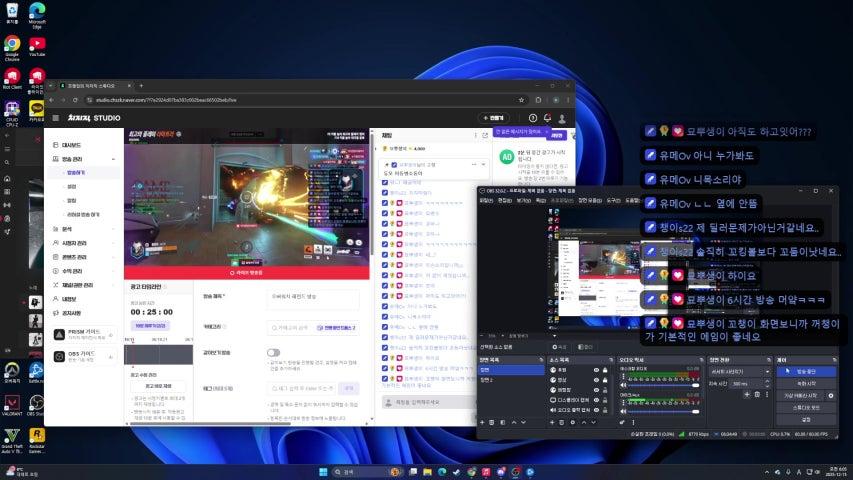This screenshot has height=480, width=853.
Task: Mute the 마이크/Aux channel in OBS mixer
Action: coord(623,412)
